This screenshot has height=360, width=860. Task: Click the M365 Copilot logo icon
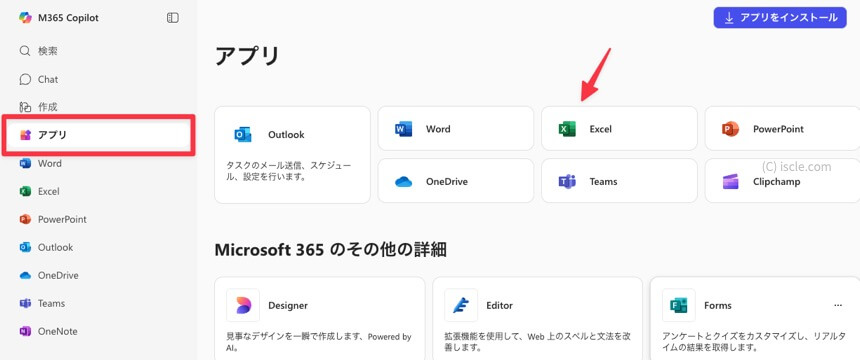pyautogui.click(x=25, y=18)
